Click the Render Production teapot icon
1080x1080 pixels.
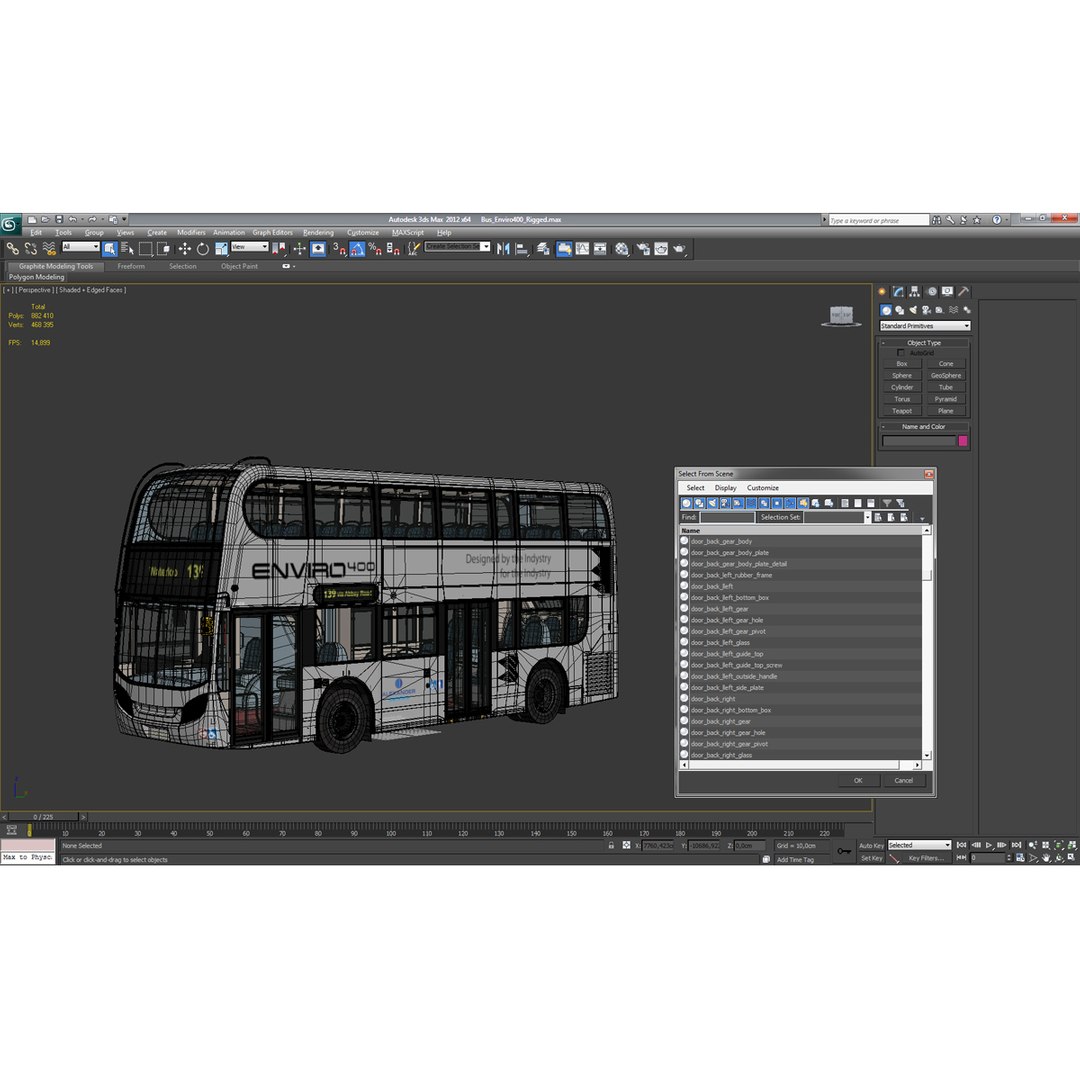coord(679,249)
